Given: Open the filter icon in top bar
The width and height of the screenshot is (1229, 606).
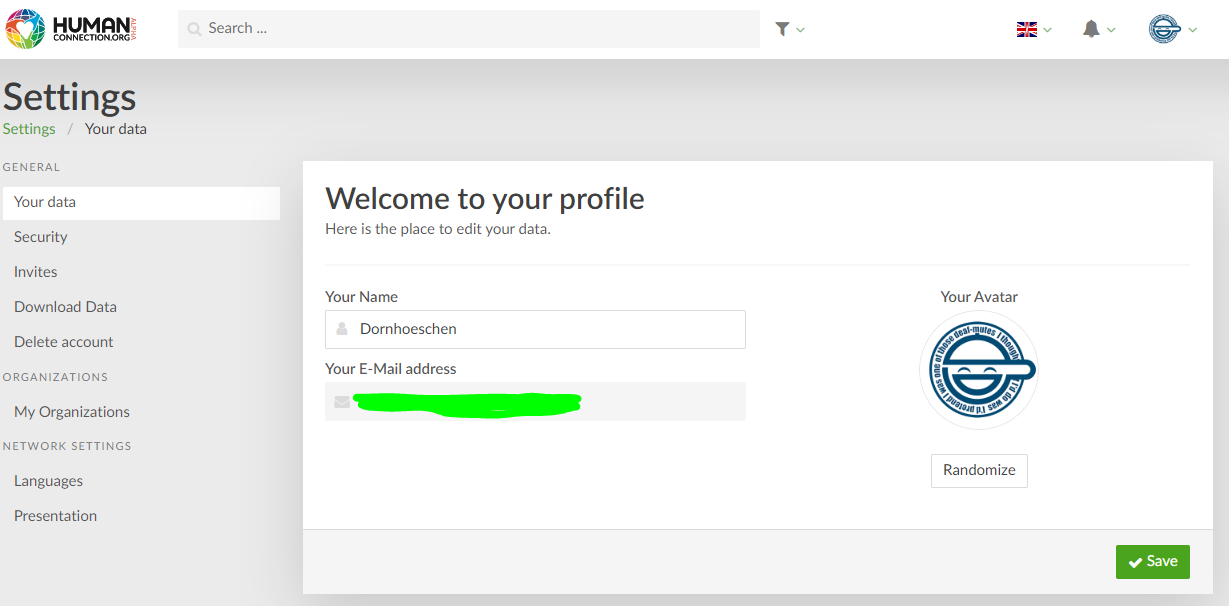Looking at the screenshot, I should pyautogui.click(x=783, y=29).
